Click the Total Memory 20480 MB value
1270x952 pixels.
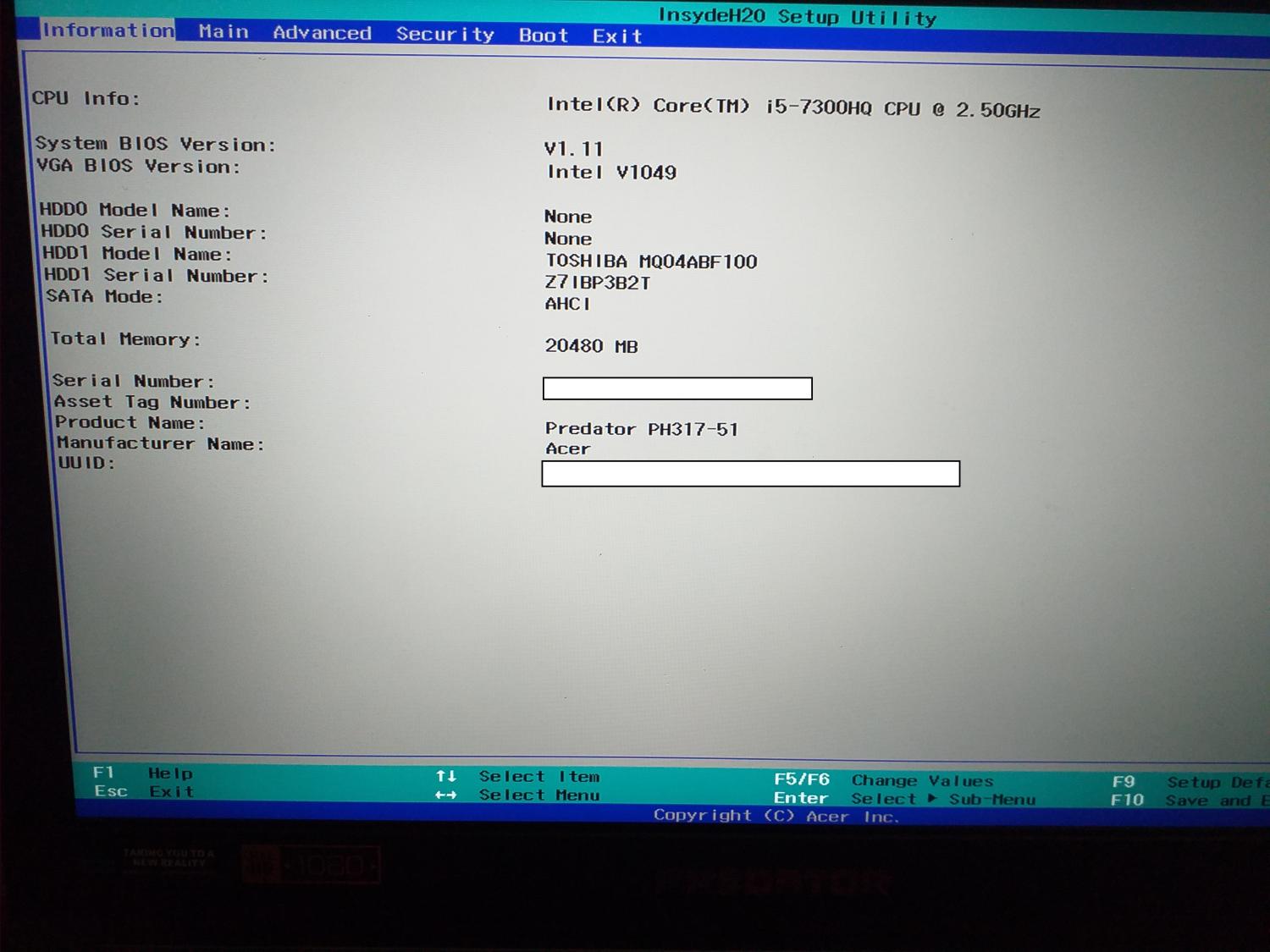tap(591, 346)
